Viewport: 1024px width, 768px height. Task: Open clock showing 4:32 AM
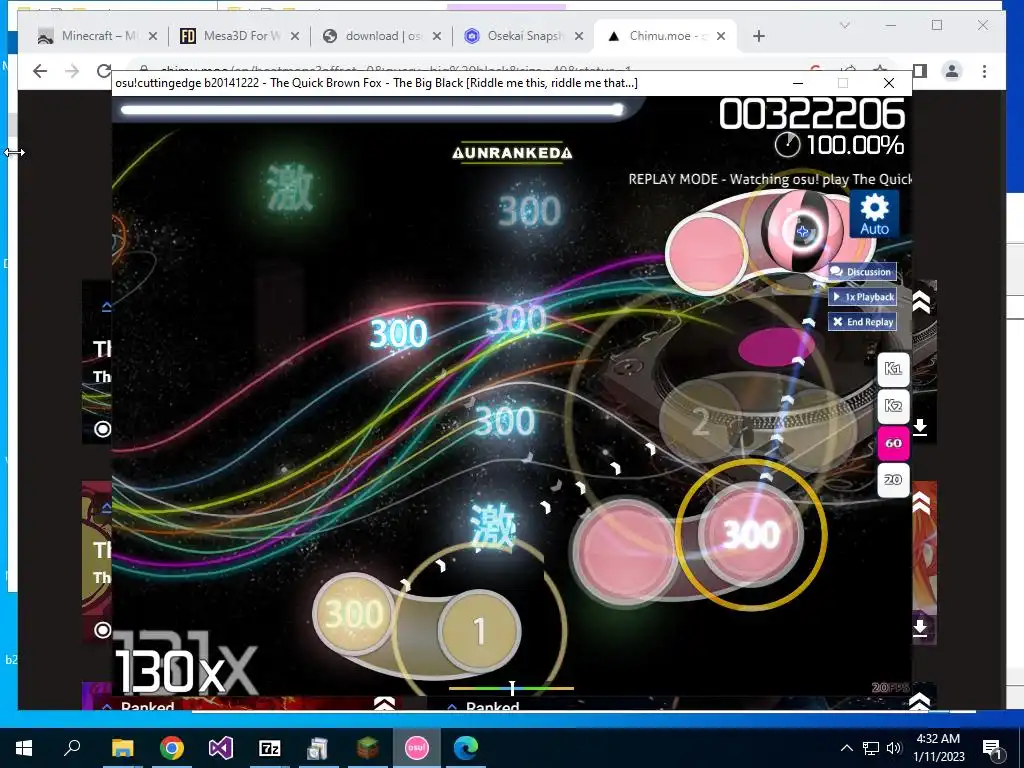coord(940,748)
